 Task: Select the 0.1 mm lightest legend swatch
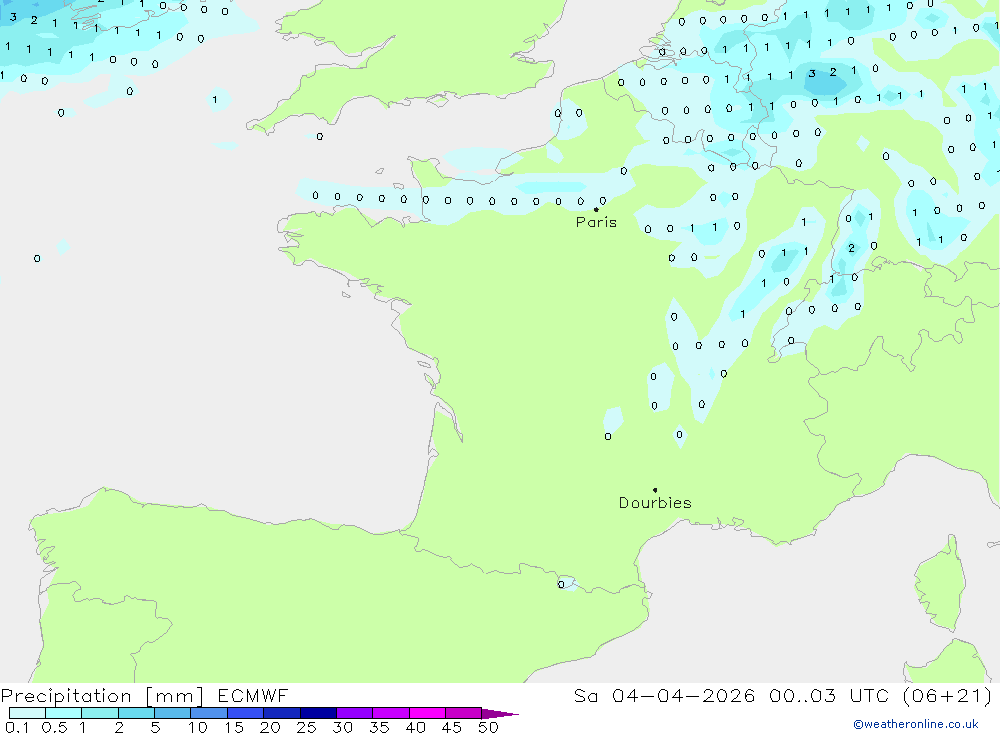point(27,713)
